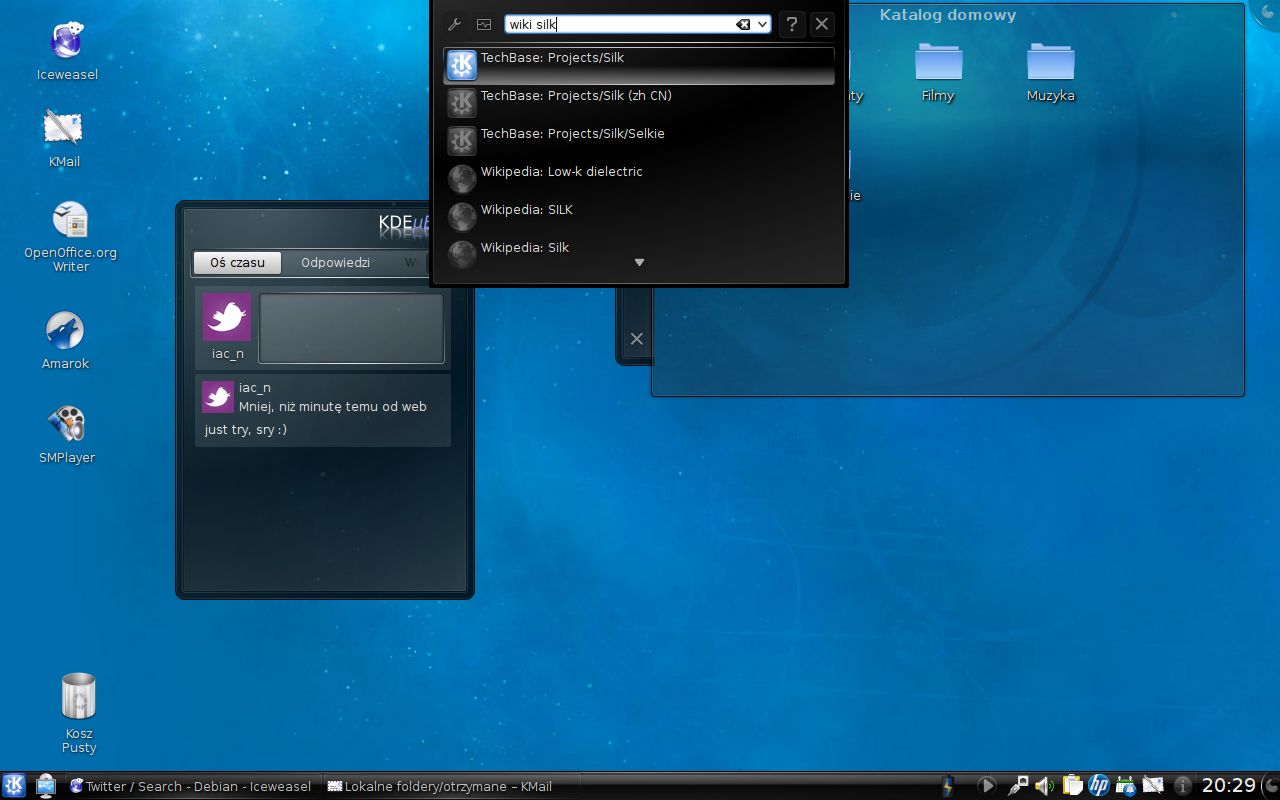The width and height of the screenshot is (1280, 800).
Task: Click iac_n avatar beside compose box
Action: 227,317
